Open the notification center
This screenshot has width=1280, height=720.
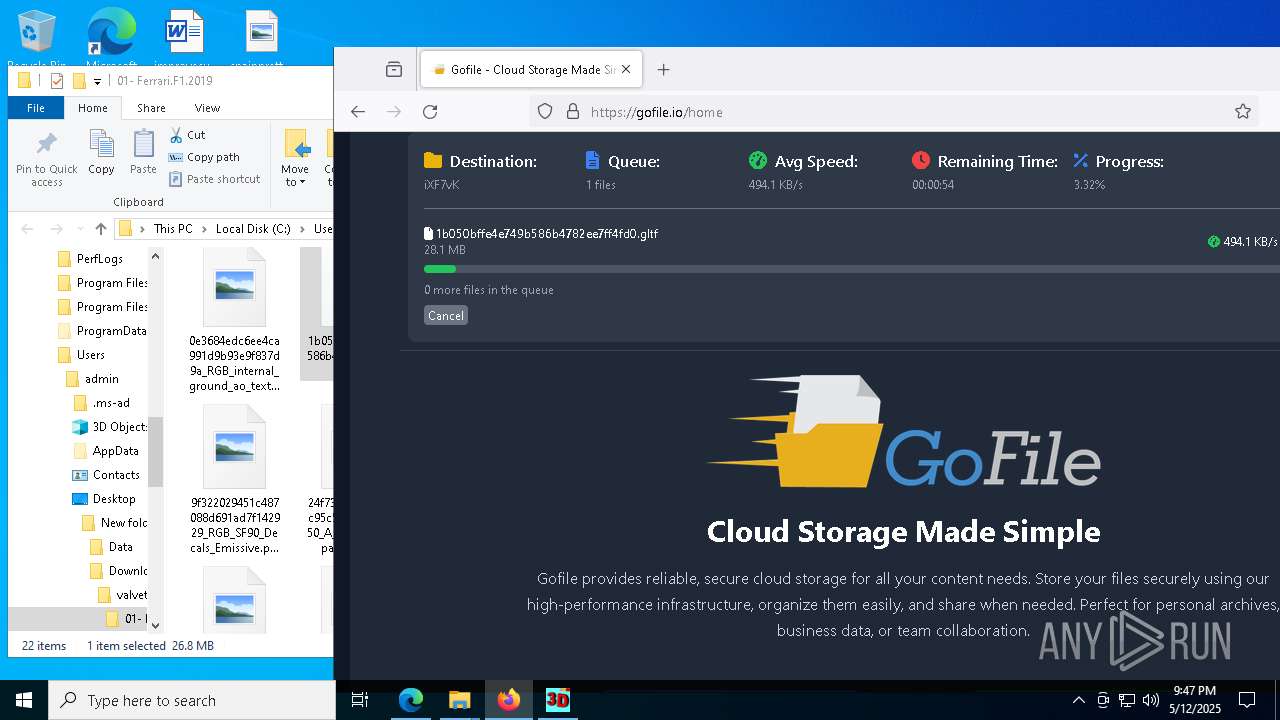point(1247,700)
